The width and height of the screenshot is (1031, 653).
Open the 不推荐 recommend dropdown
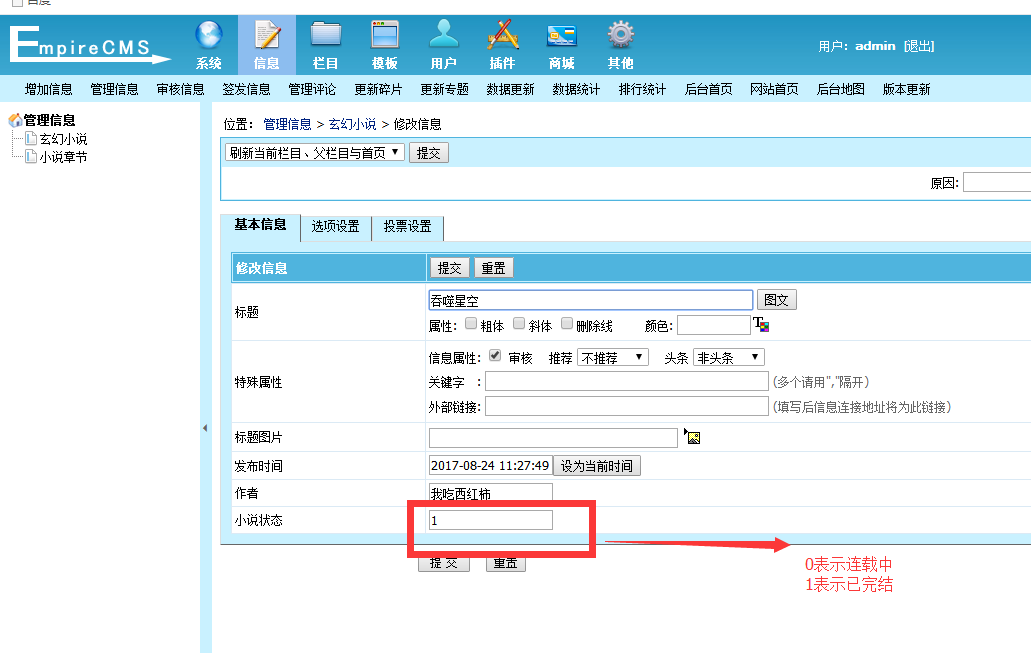[x=613, y=357]
